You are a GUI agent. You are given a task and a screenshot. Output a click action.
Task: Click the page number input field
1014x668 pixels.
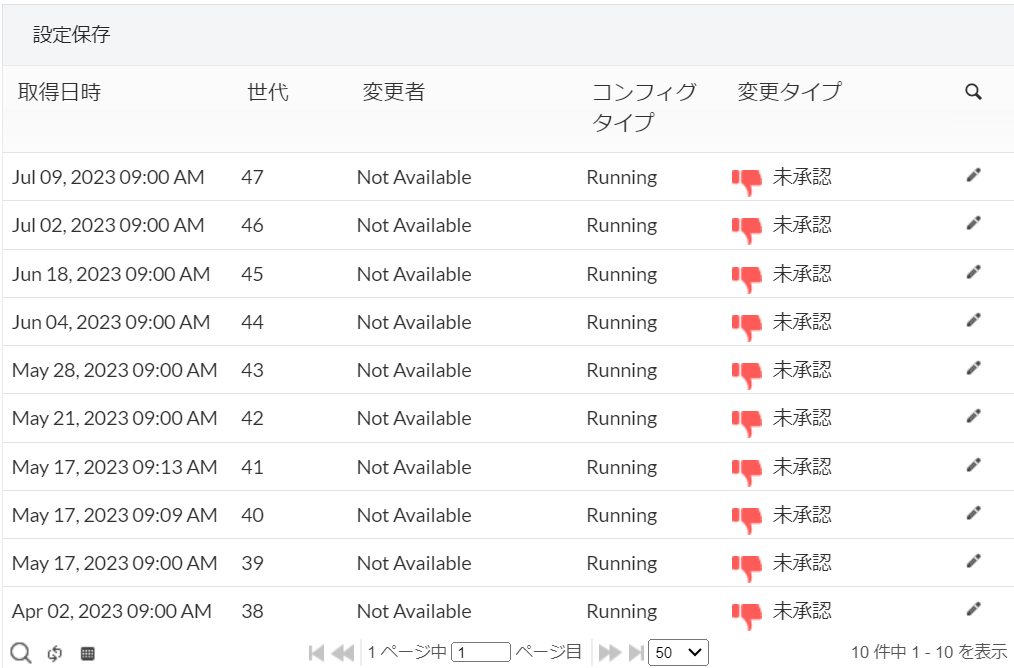[480, 653]
